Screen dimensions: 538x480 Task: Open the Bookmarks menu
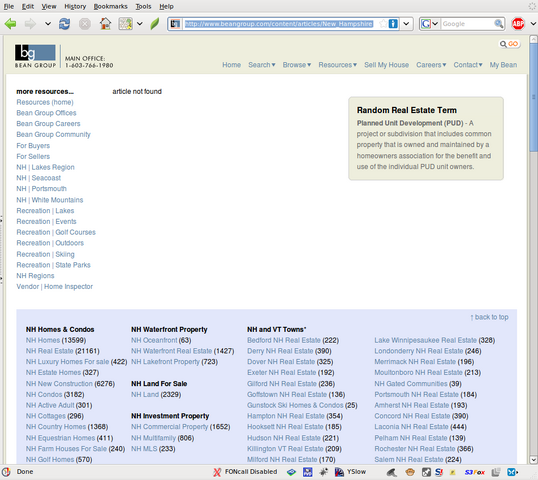110,7
